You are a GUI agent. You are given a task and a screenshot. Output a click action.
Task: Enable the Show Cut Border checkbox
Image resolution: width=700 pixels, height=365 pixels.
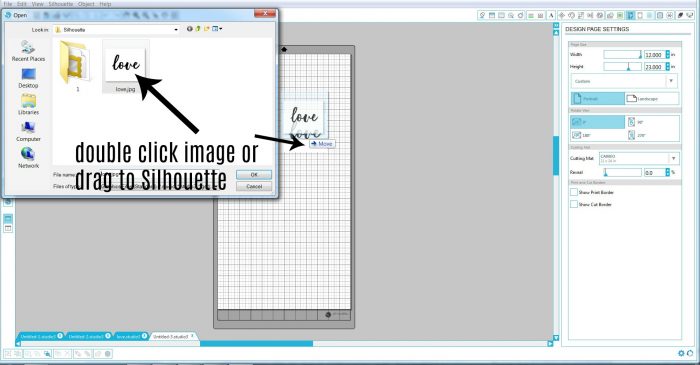coord(574,204)
